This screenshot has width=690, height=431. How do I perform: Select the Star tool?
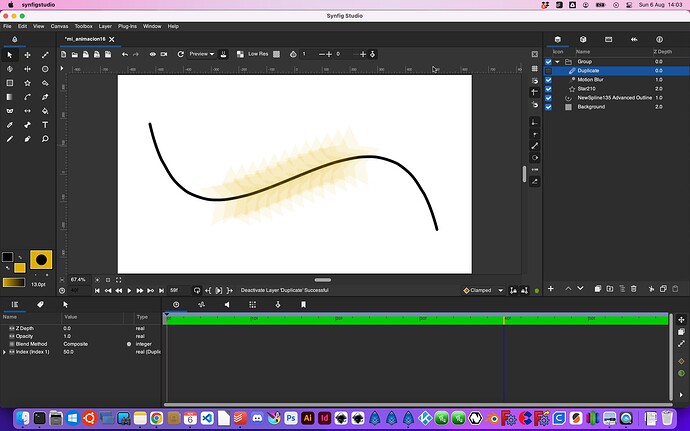point(27,83)
